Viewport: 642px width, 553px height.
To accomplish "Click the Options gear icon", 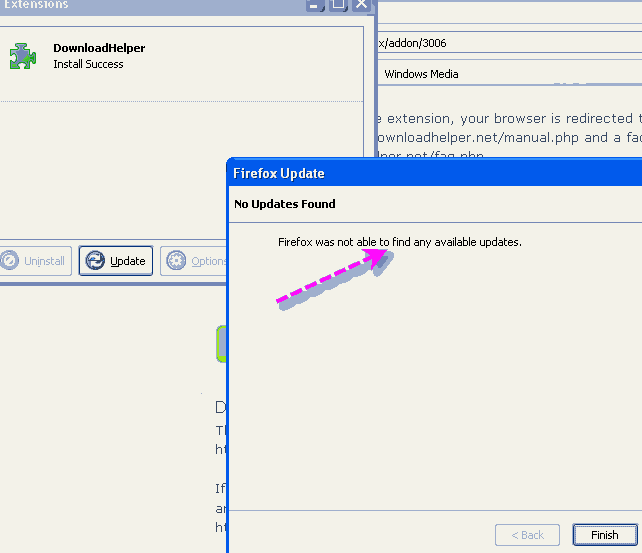I will click(176, 260).
